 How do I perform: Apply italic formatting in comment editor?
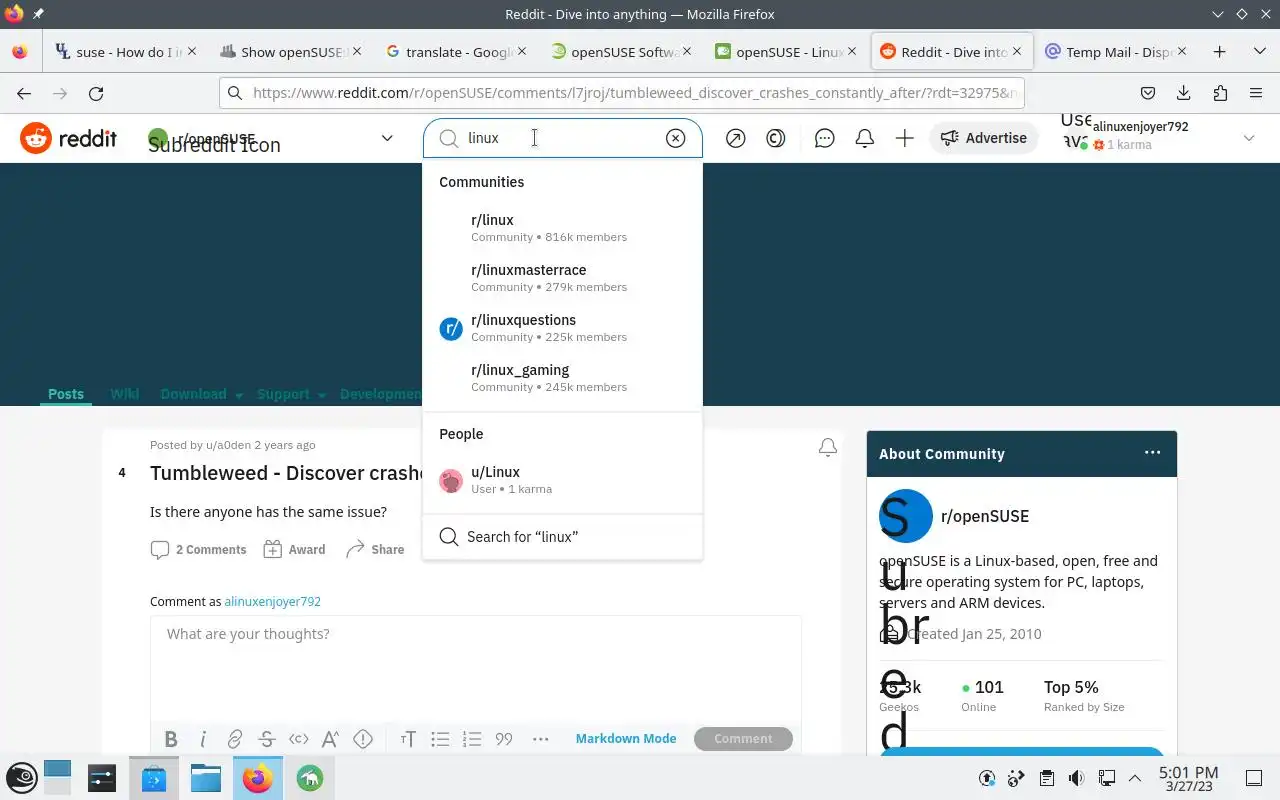click(x=203, y=739)
